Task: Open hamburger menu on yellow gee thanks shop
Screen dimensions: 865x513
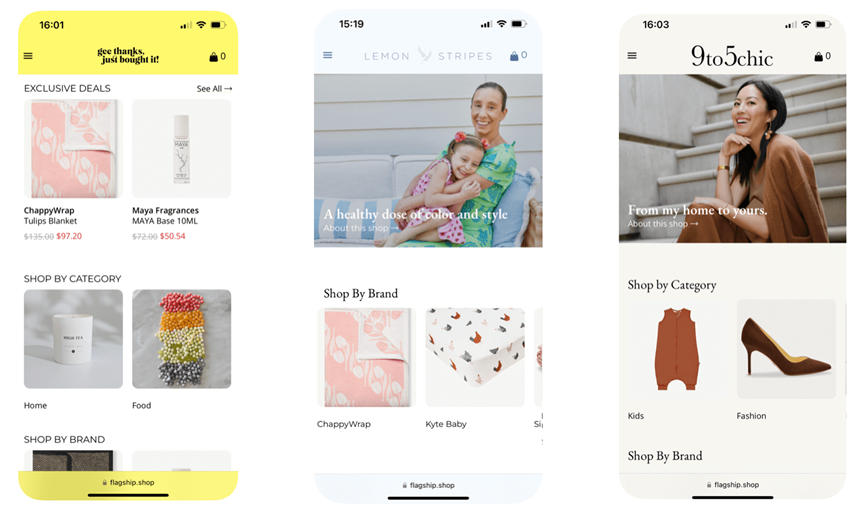Action: coord(28,56)
